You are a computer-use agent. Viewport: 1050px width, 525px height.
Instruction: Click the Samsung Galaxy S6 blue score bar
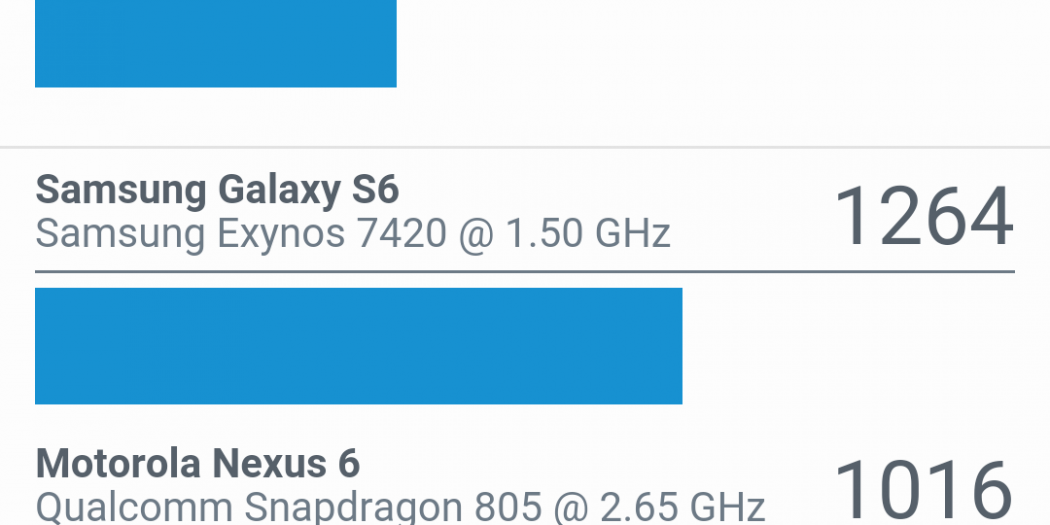click(358, 346)
